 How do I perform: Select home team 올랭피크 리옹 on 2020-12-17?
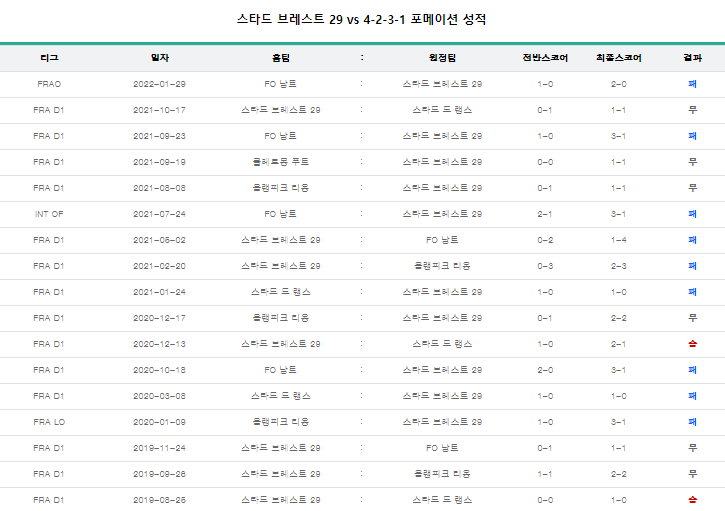(x=281, y=318)
